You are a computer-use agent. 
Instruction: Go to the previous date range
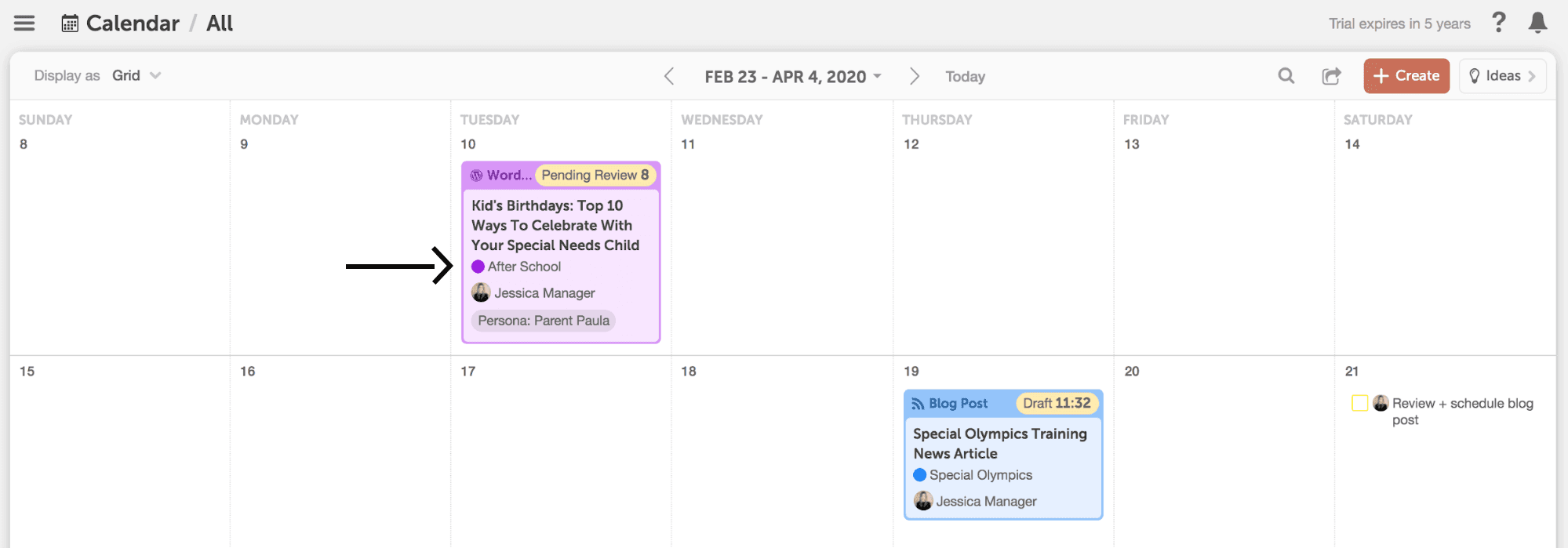(x=669, y=77)
